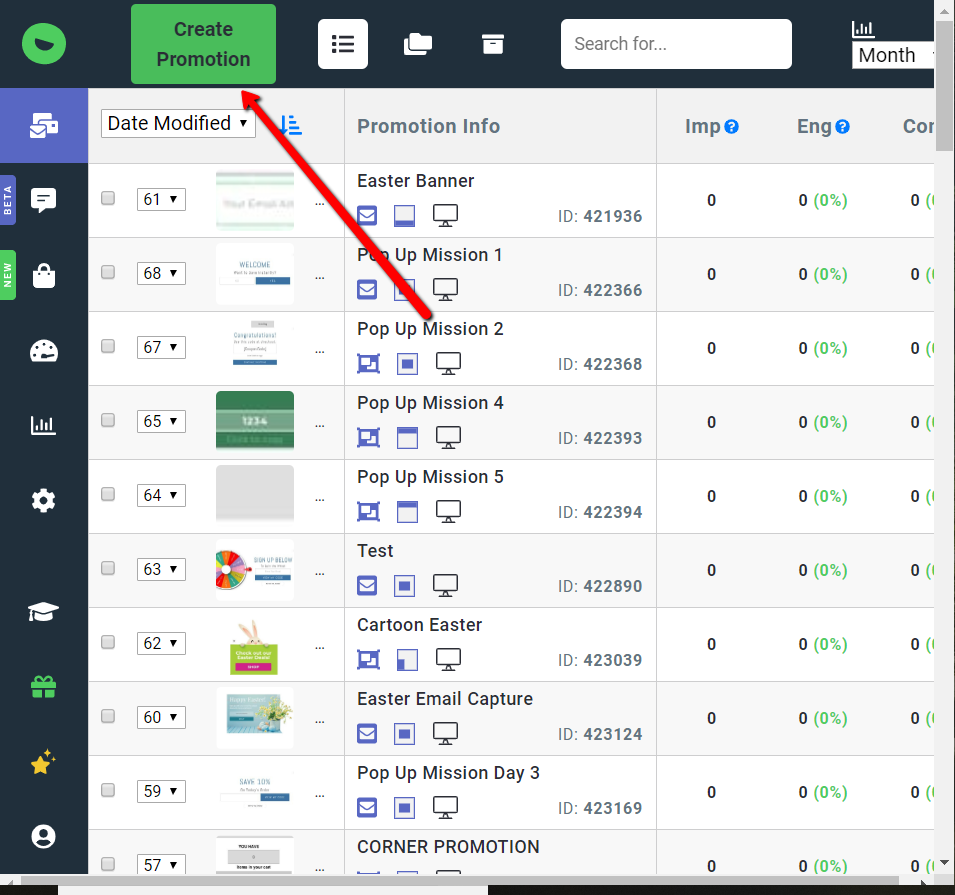Click the Imp help question mark
Viewport: 955px width, 895px height.
click(x=731, y=127)
